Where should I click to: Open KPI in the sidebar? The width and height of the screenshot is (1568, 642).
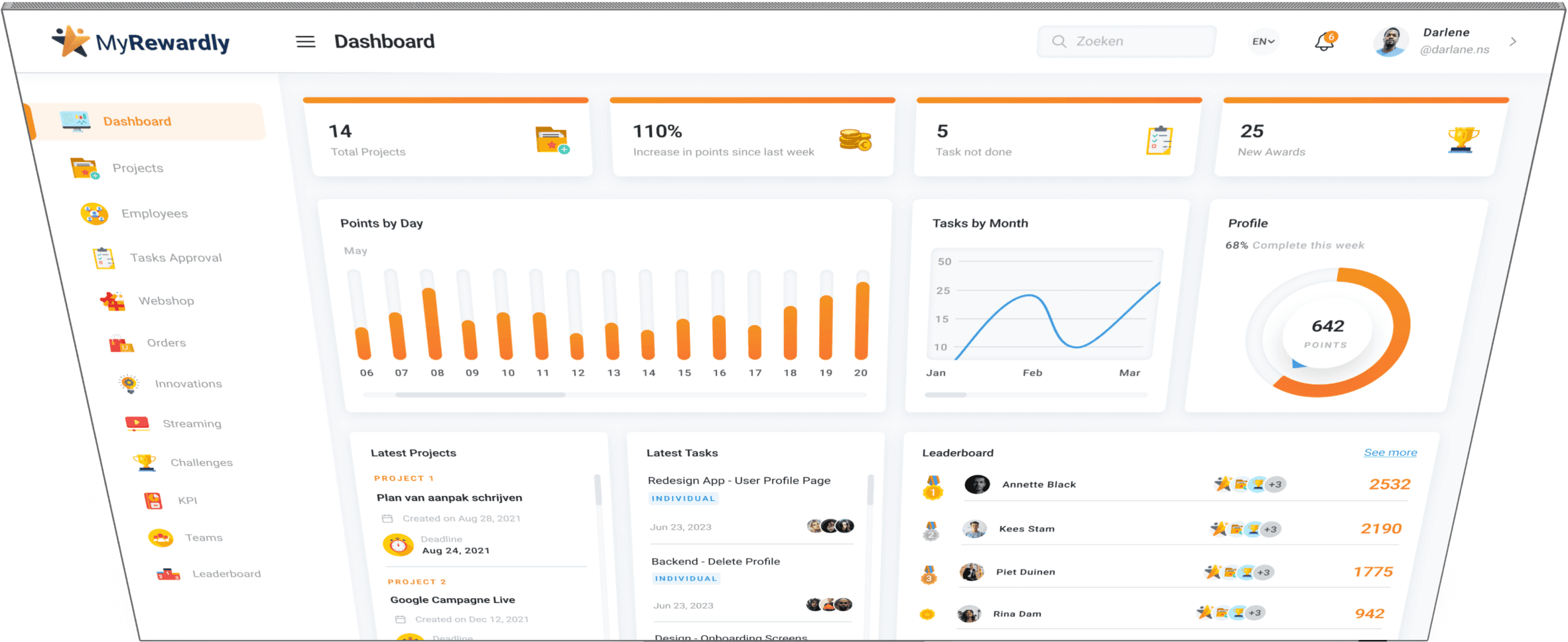click(187, 500)
